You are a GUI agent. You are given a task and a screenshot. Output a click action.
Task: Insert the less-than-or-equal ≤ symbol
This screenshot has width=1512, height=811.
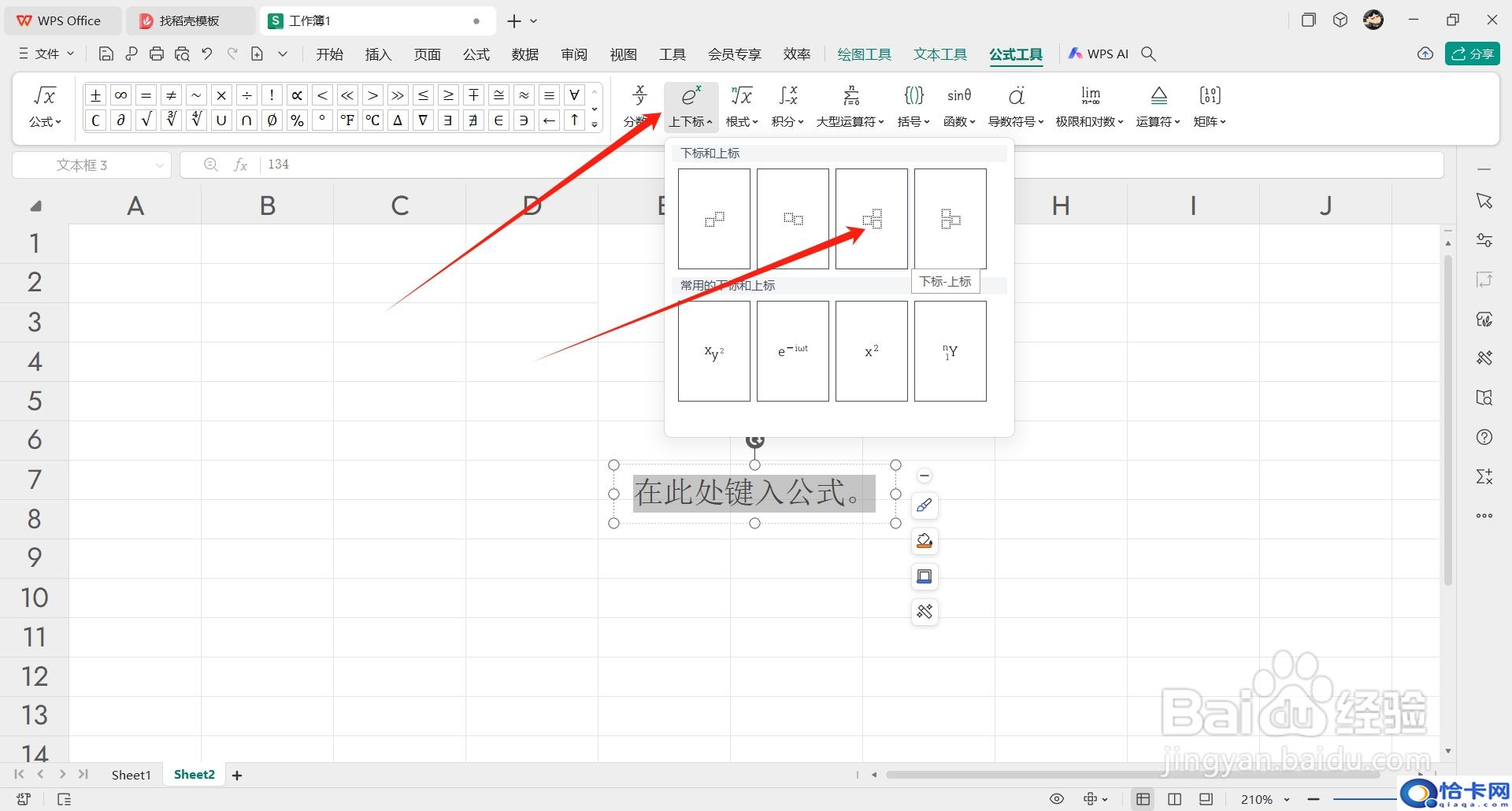(x=423, y=95)
